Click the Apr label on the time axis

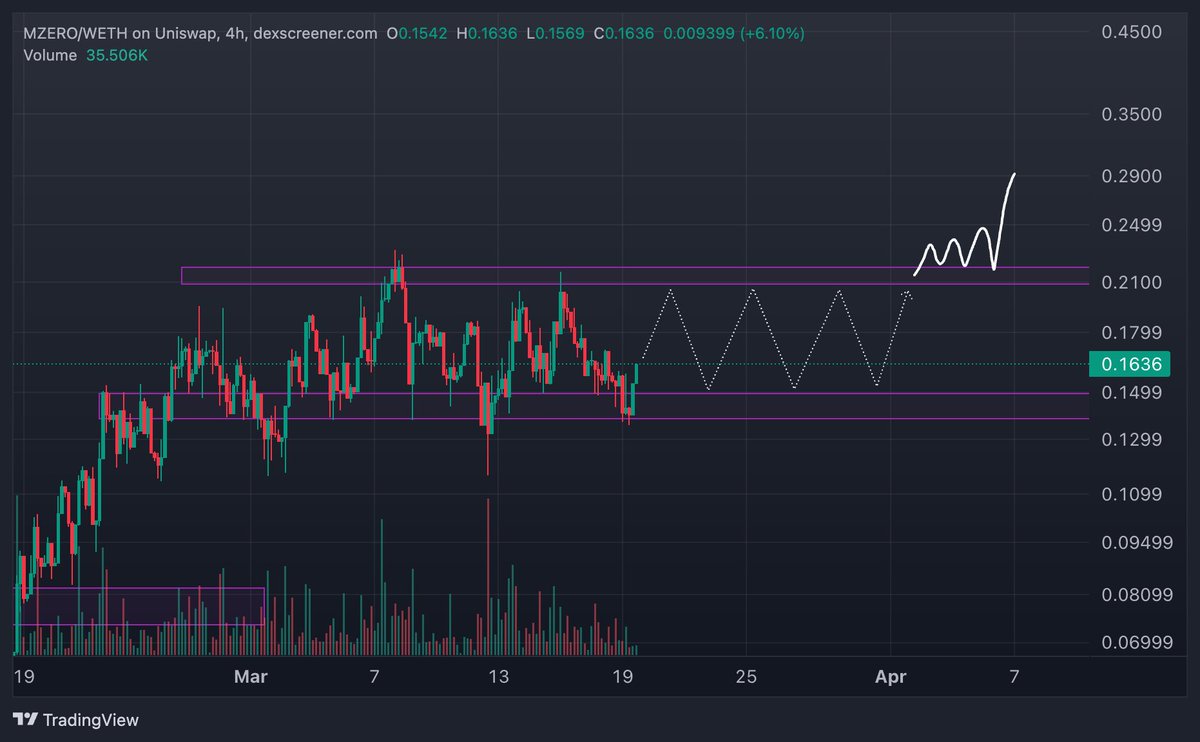pyautogui.click(x=889, y=676)
